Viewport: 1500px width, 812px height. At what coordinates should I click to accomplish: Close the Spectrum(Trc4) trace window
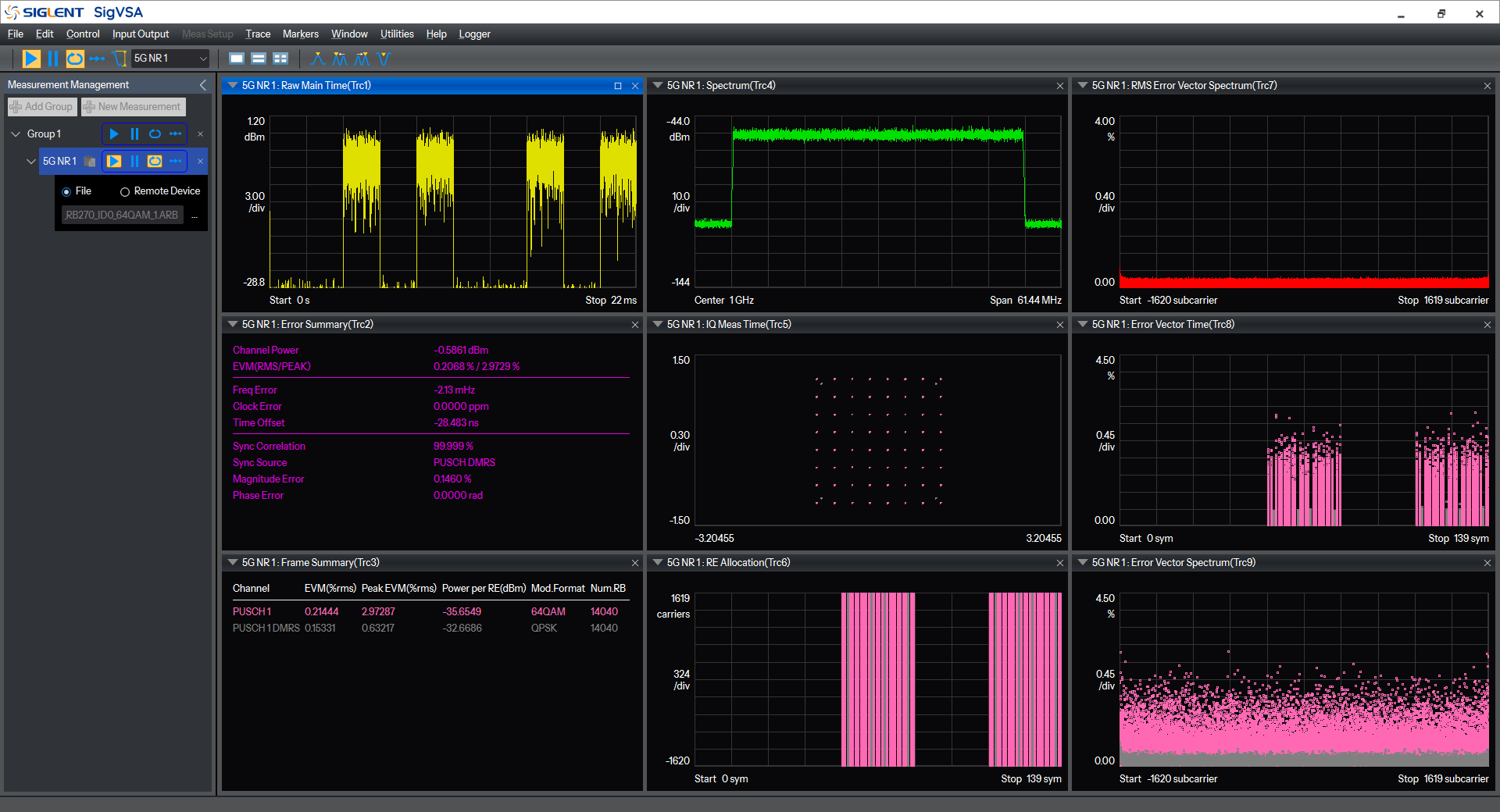click(1060, 86)
